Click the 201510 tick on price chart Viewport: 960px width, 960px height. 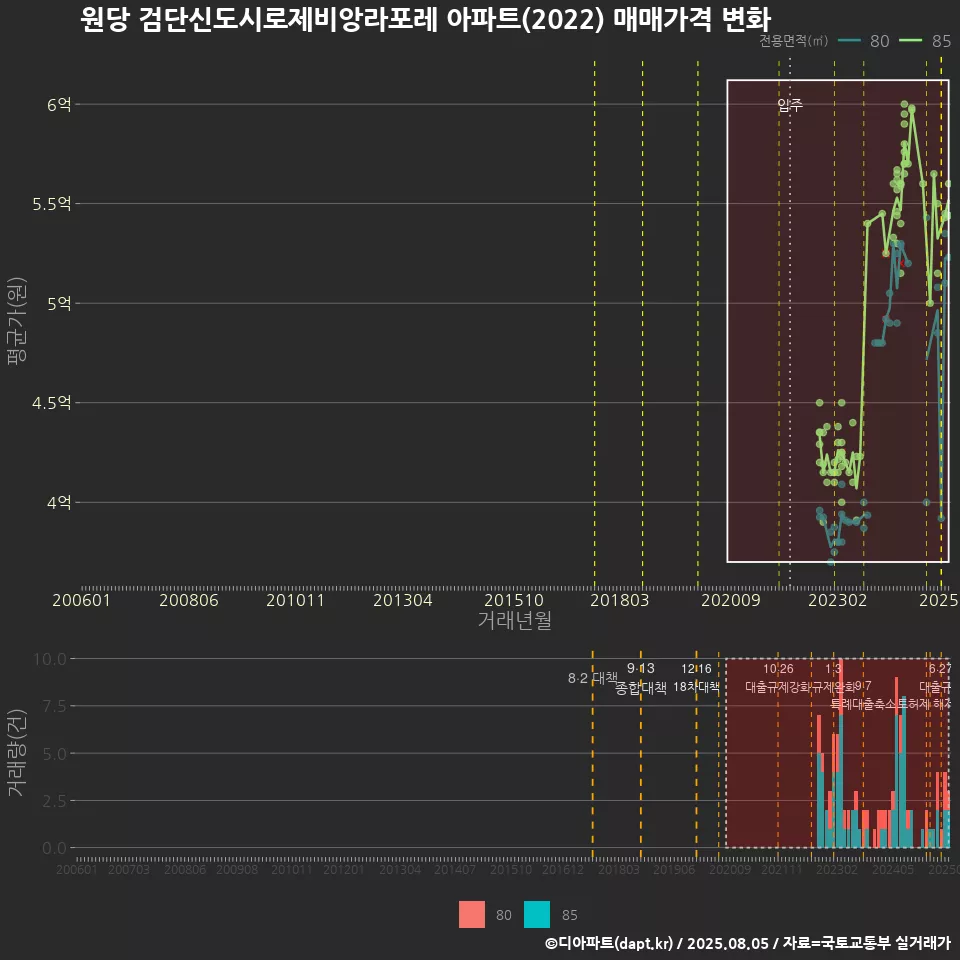[x=514, y=600]
